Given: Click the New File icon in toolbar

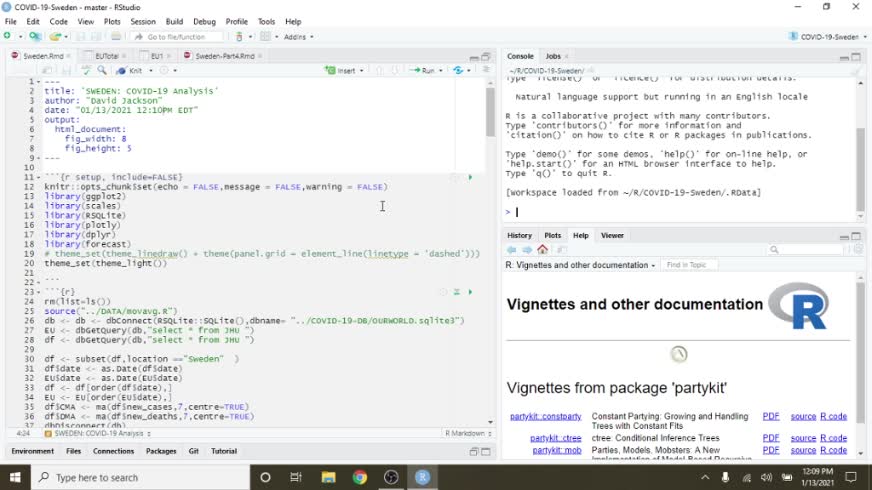Looking at the screenshot, I should tap(7, 36).
